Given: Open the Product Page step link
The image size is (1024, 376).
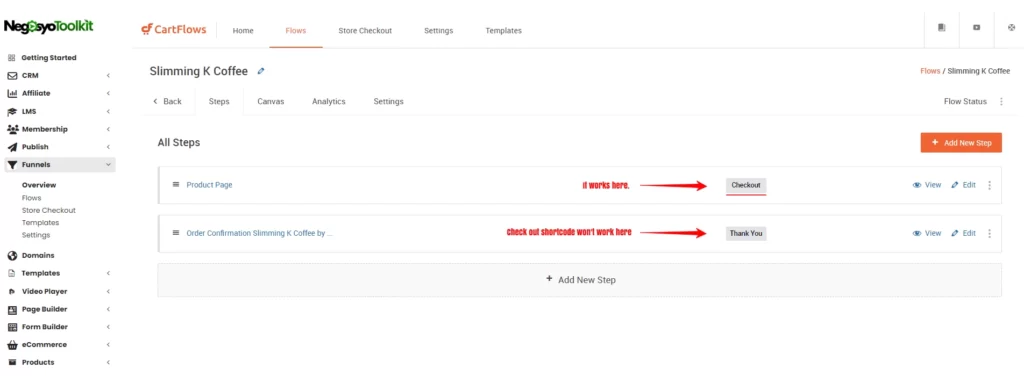Looking at the screenshot, I should [x=210, y=185].
